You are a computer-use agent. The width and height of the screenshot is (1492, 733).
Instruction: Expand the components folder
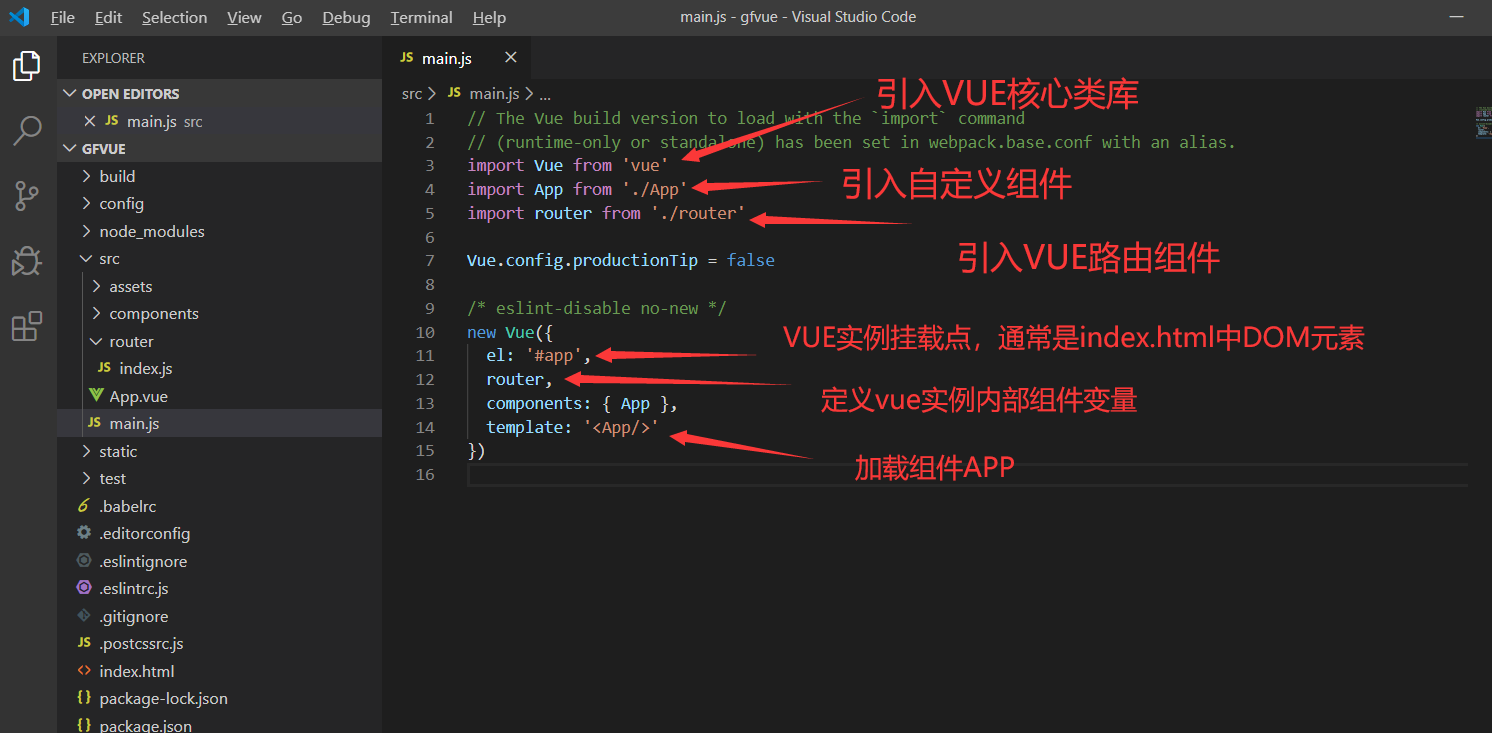coord(219,313)
